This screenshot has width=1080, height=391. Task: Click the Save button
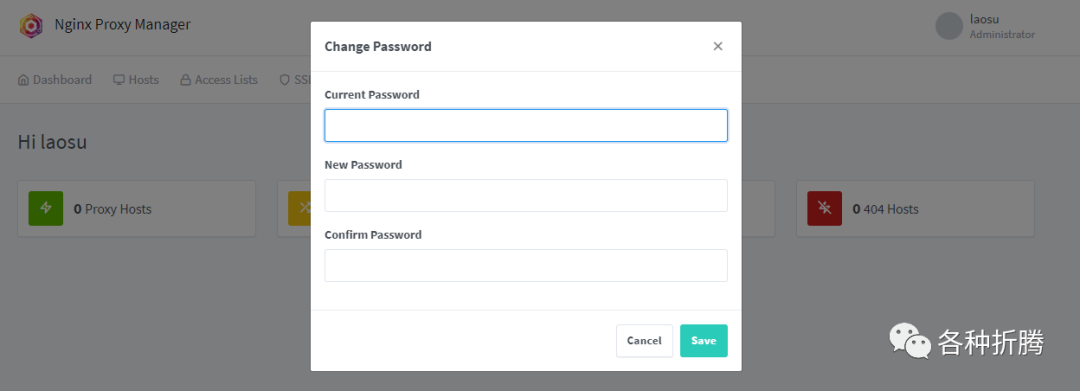703,341
